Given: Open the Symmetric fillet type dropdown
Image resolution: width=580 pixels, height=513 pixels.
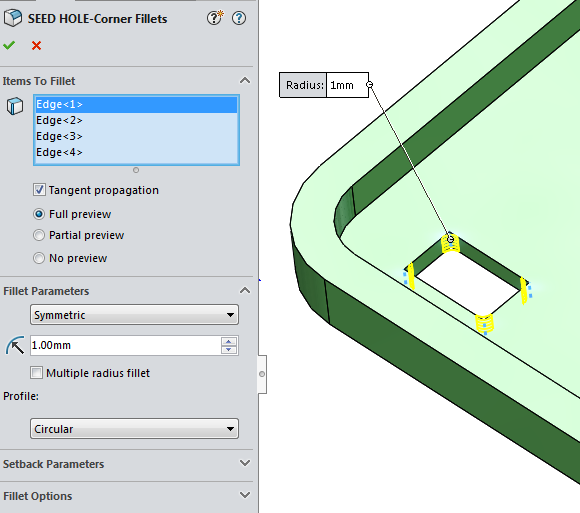Looking at the screenshot, I should coord(134,315).
